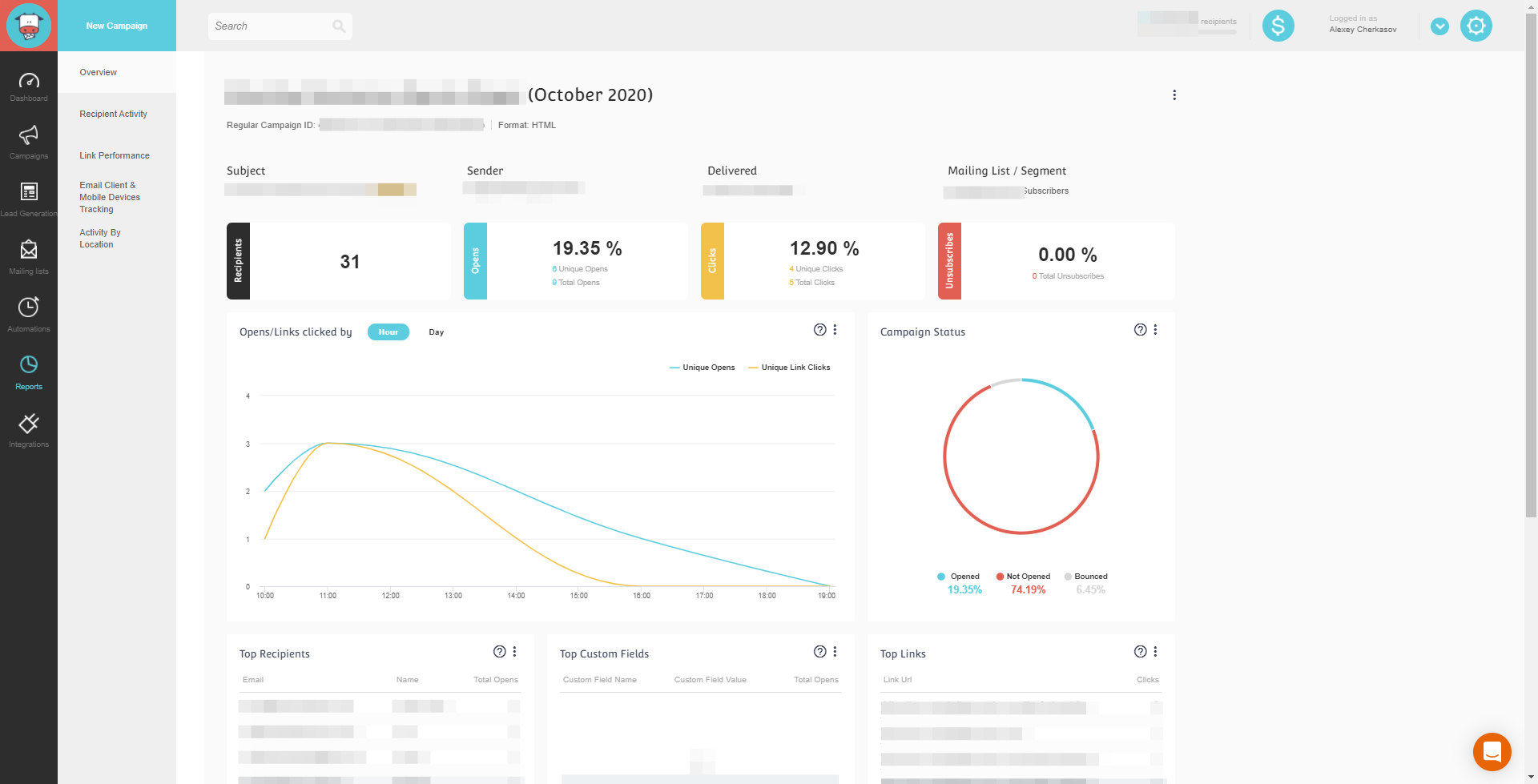The image size is (1538, 784).
Task: Select Activity By Location menu item
Action: pos(100,239)
